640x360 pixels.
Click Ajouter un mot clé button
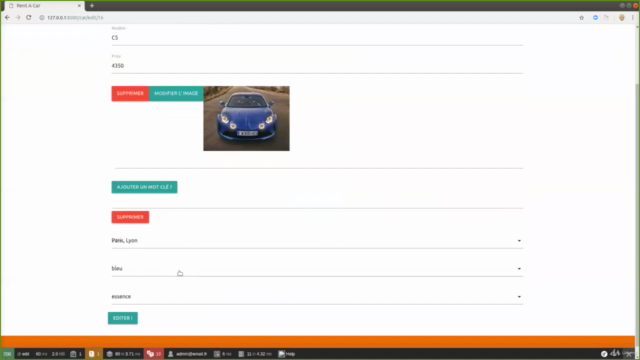tap(144, 187)
